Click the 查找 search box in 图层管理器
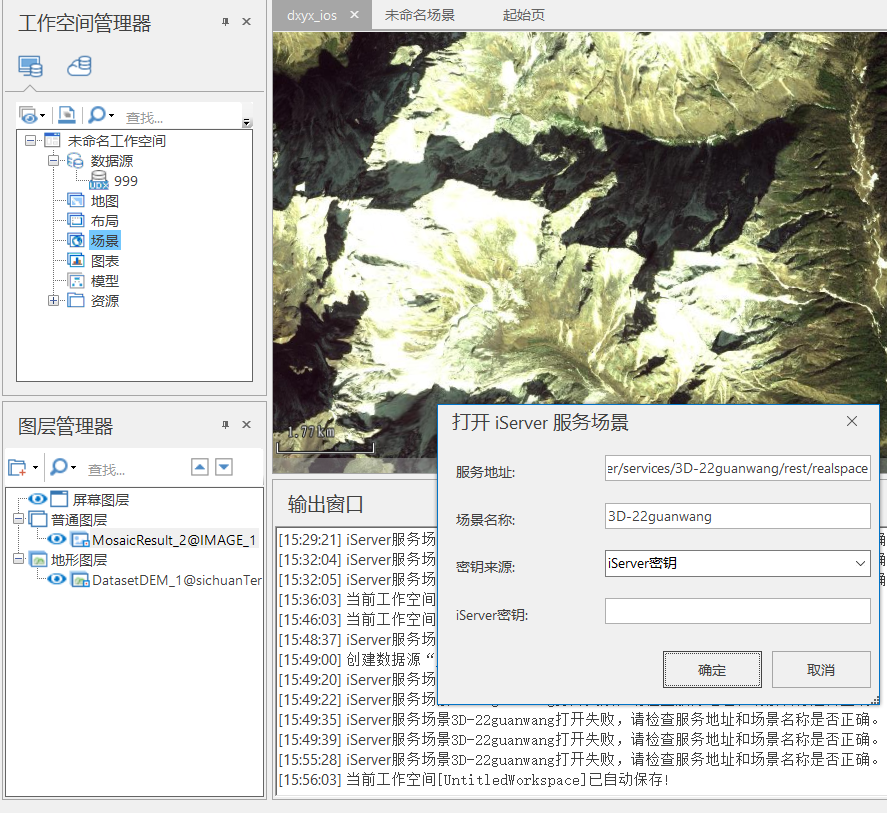Image resolution: width=887 pixels, height=813 pixels. [135, 469]
